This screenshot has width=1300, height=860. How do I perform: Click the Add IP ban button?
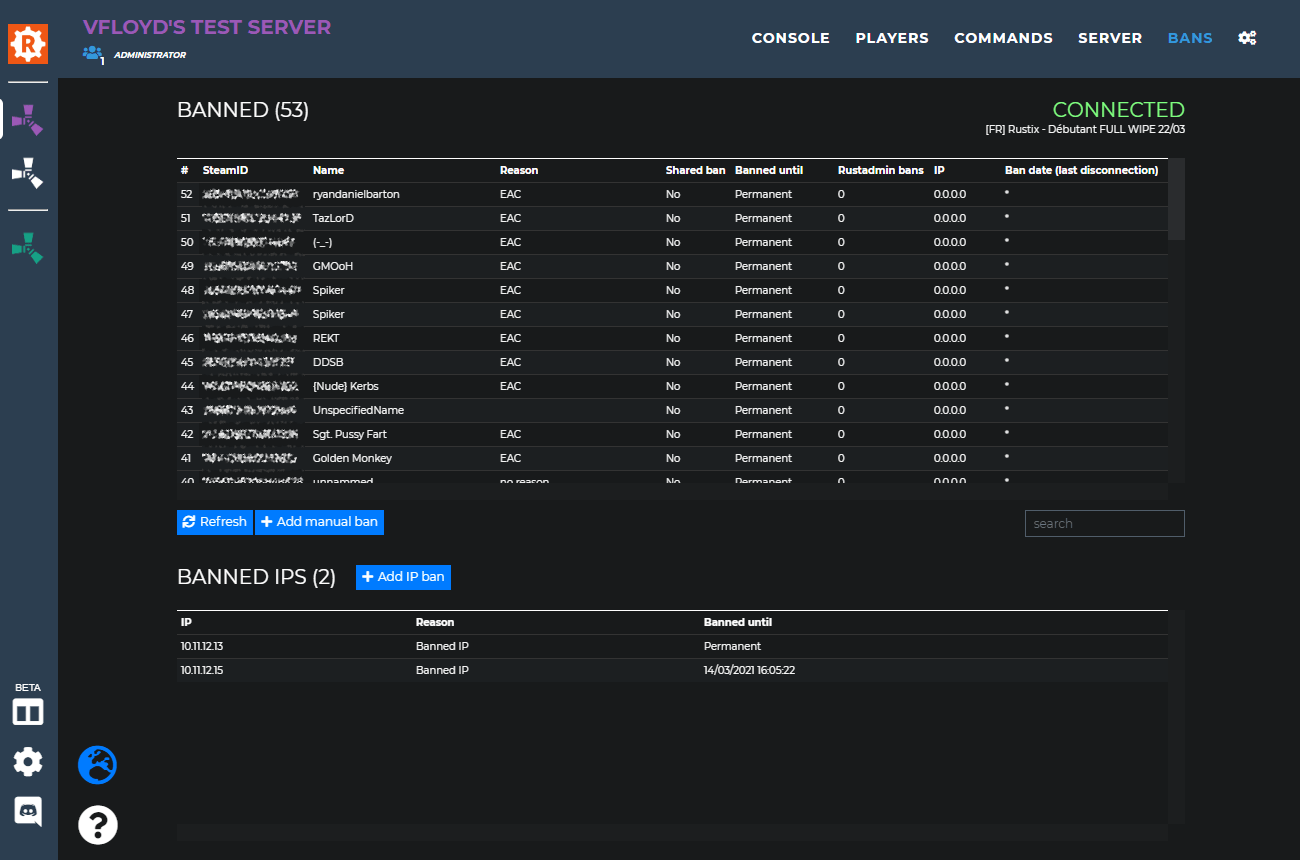[x=403, y=577]
